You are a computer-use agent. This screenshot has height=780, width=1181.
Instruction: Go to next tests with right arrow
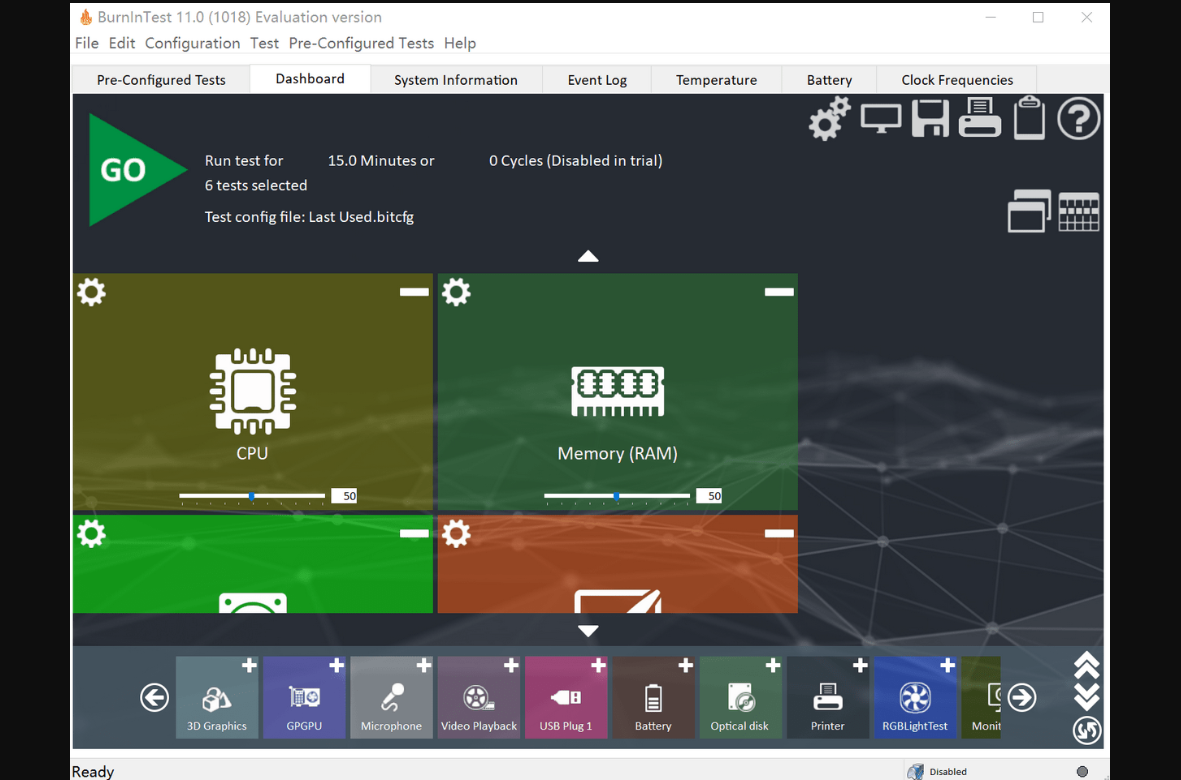pyautogui.click(x=1021, y=697)
